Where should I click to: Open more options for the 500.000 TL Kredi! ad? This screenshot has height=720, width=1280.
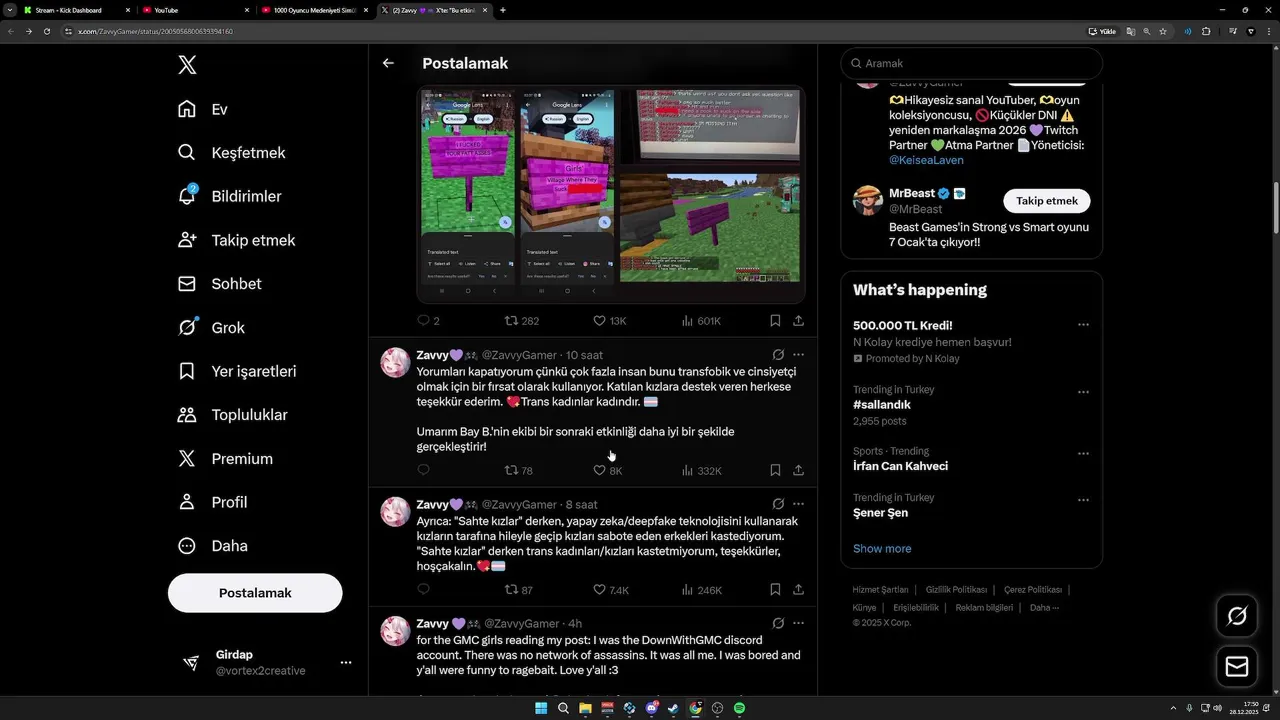tap(1083, 325)
